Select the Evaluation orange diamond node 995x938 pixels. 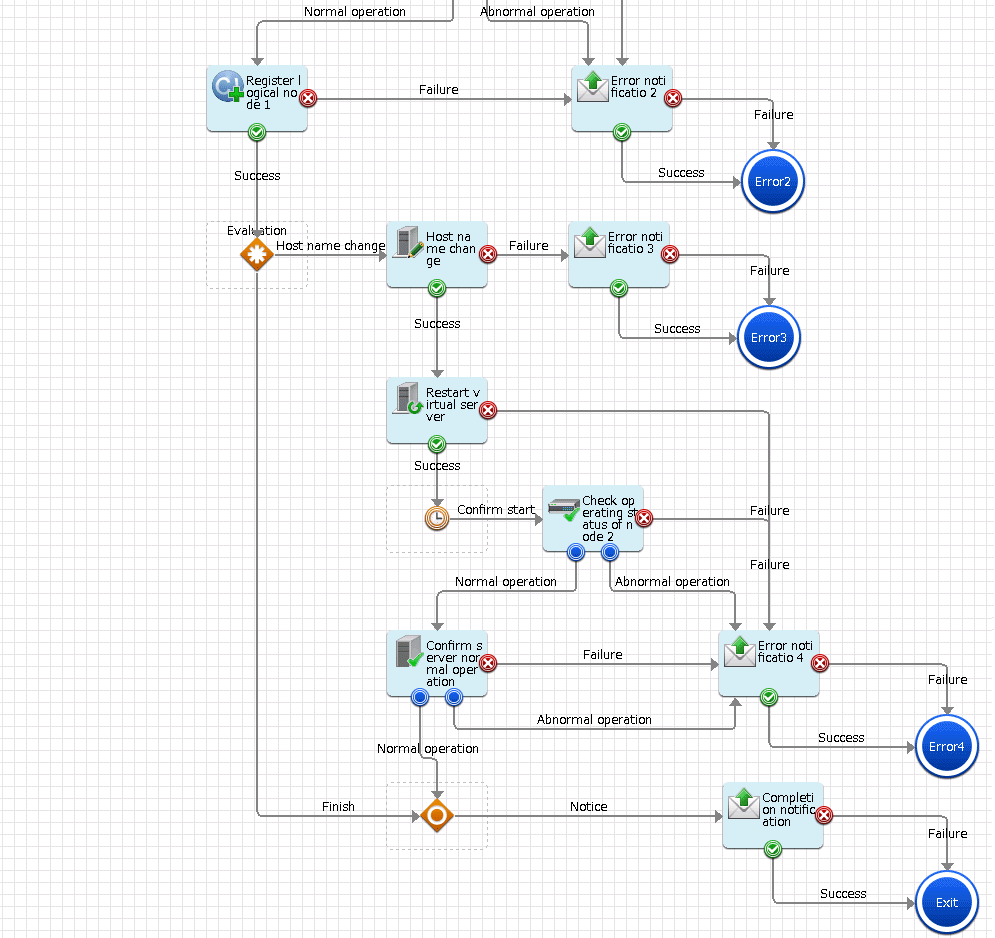pos(257,254)
